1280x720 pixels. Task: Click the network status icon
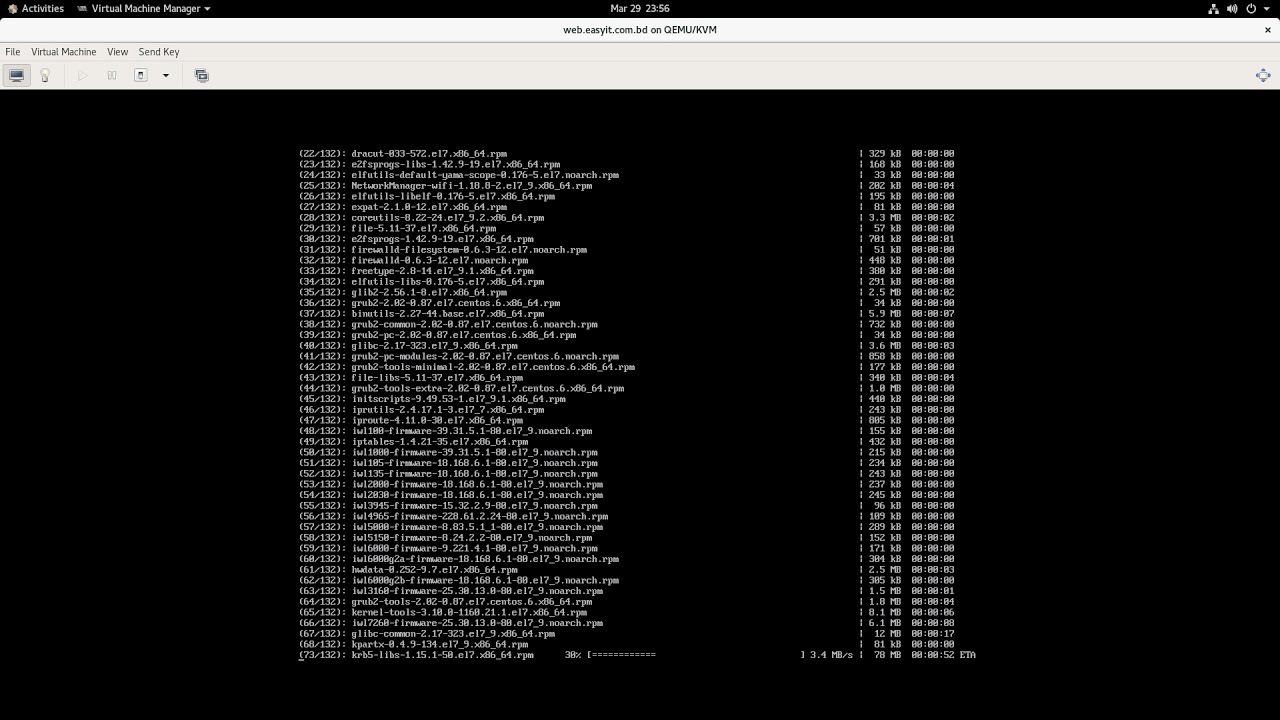1214,8
